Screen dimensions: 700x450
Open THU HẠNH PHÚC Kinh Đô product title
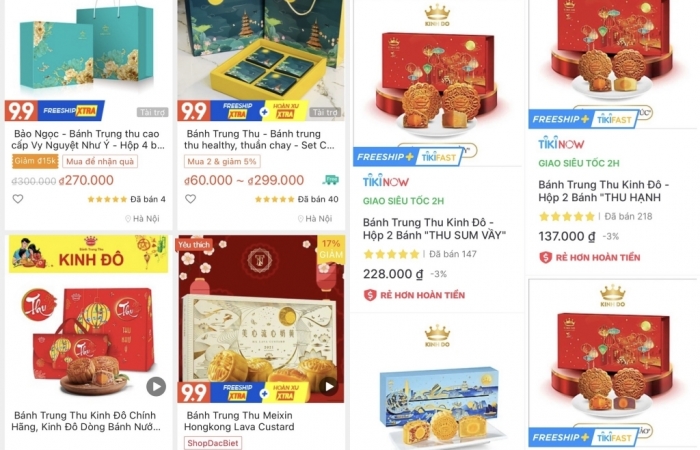(604, 191)
